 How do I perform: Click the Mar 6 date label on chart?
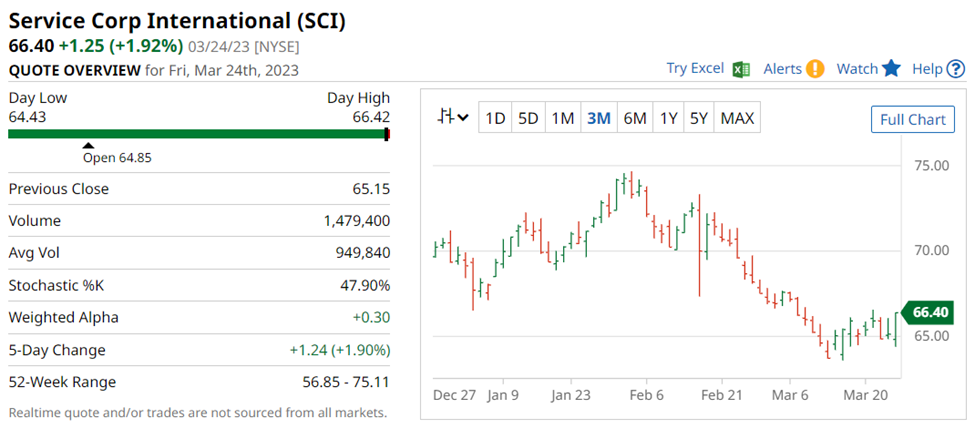click(790, 395)
